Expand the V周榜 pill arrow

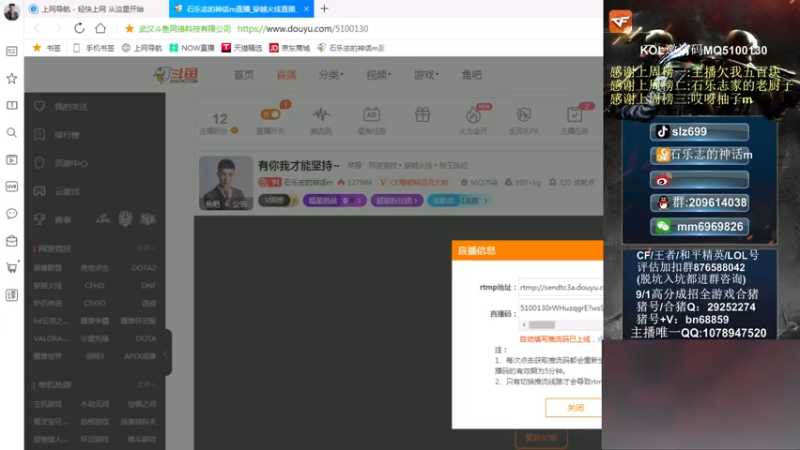pos(293,201)
